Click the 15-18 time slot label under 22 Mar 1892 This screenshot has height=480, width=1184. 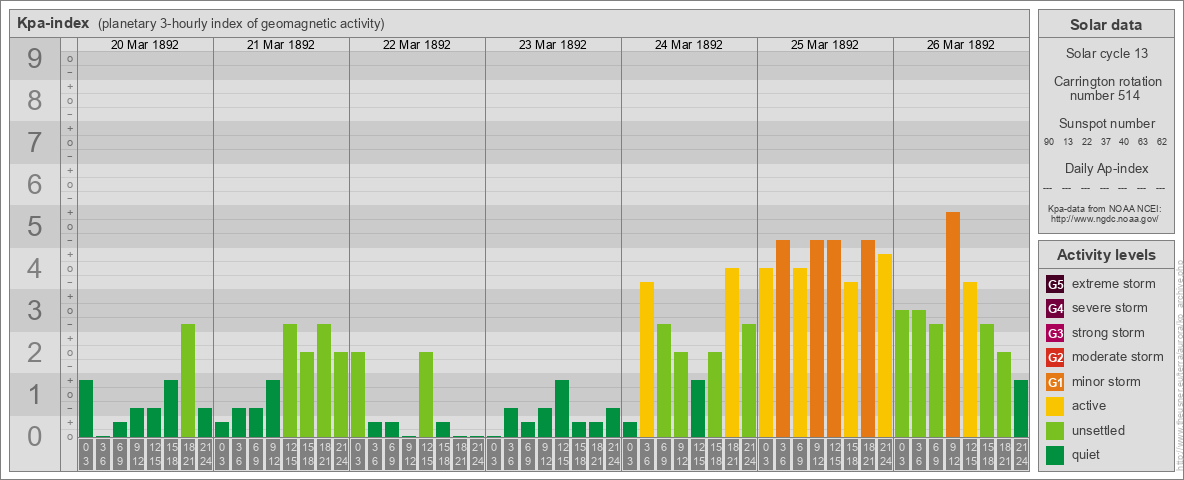coord(443,454)
